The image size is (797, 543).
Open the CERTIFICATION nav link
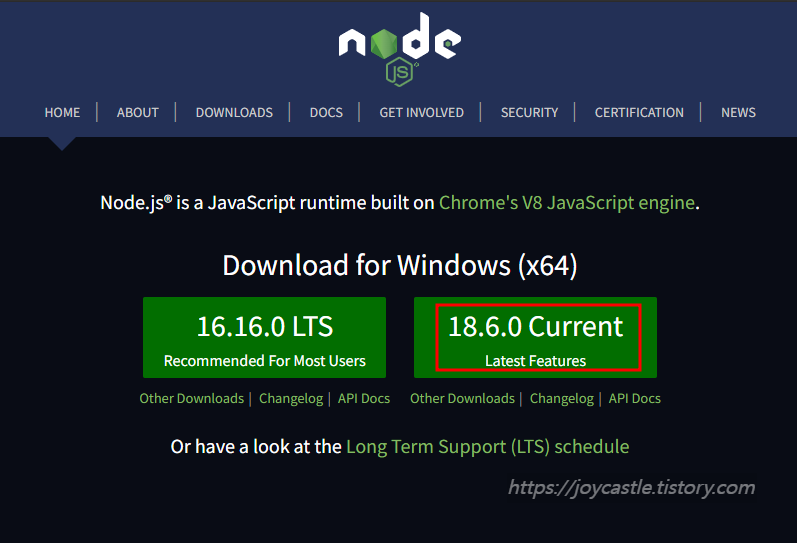tap(639, 112)
